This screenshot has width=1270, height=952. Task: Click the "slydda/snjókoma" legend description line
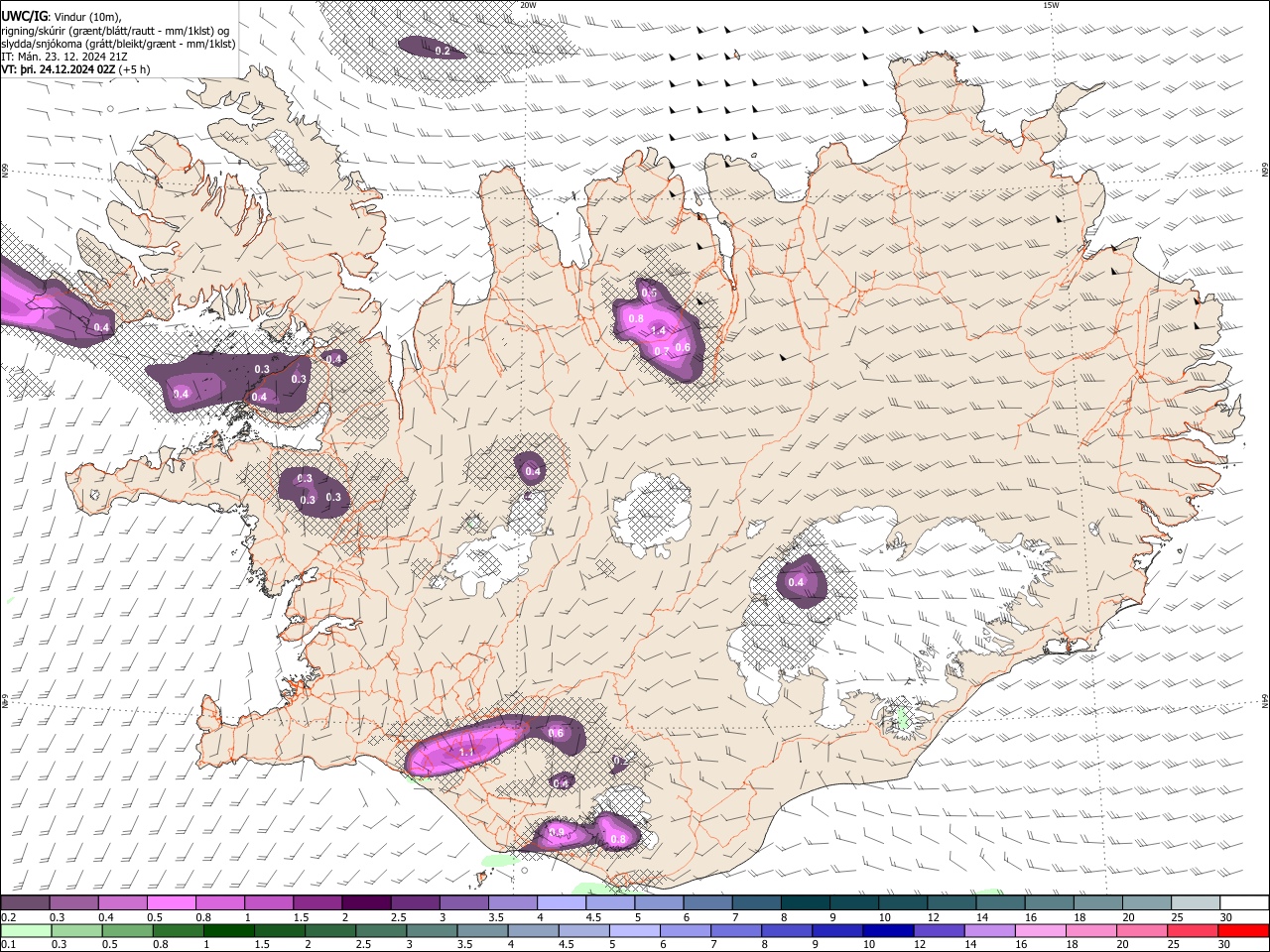coord(118,44)
